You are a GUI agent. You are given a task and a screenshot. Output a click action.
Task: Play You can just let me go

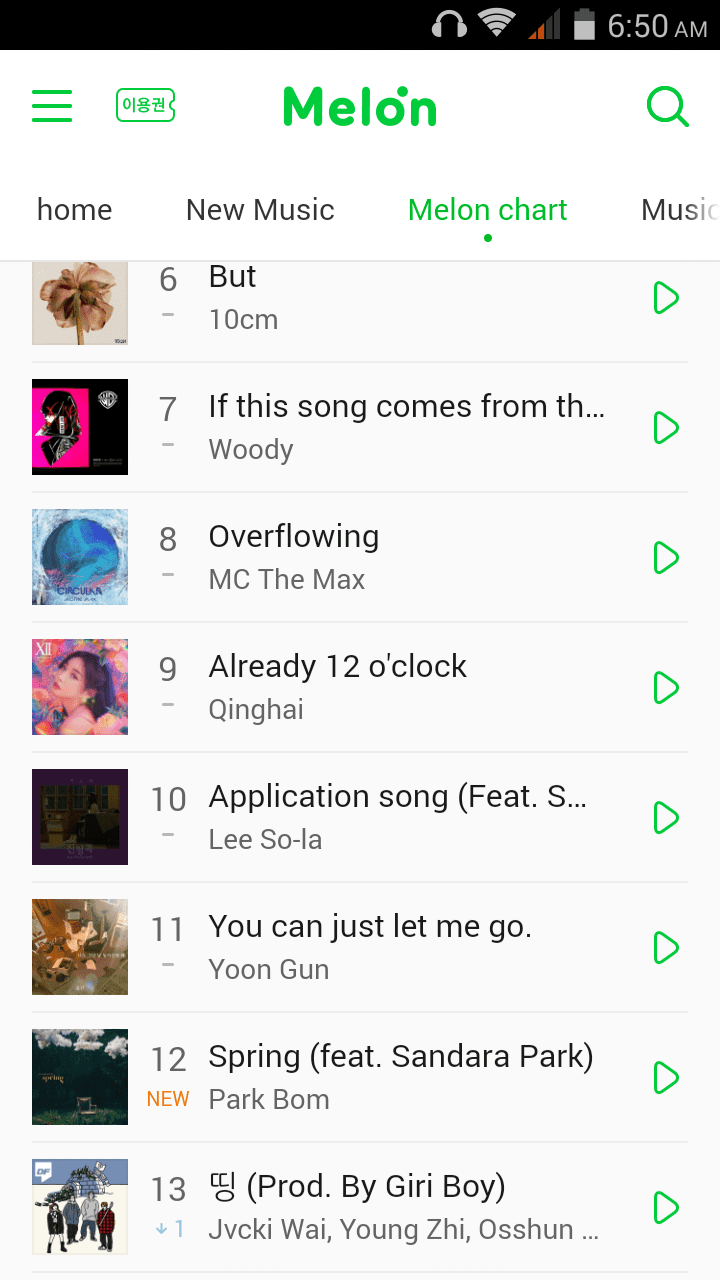(666, 948)
